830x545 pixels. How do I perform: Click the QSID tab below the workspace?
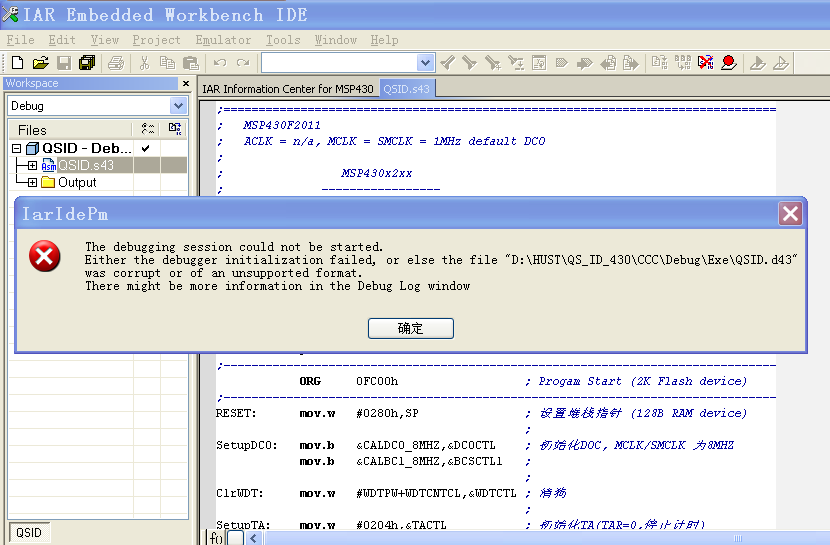(29, 532)
